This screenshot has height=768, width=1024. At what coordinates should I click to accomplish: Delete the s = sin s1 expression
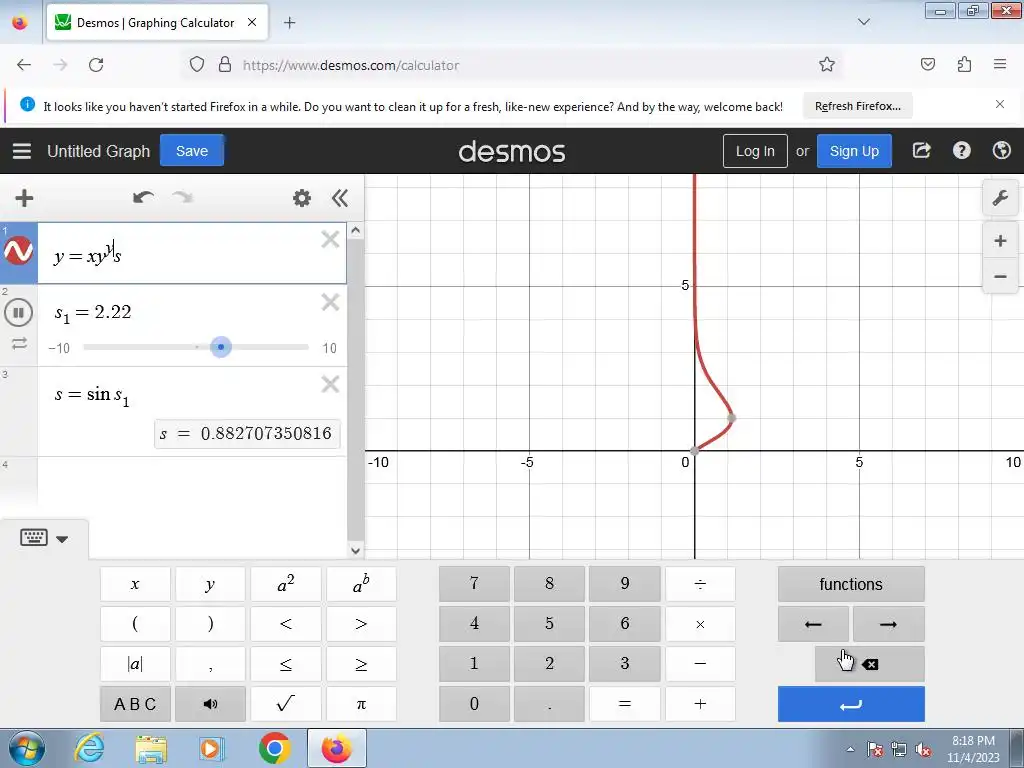pos(330,384)
